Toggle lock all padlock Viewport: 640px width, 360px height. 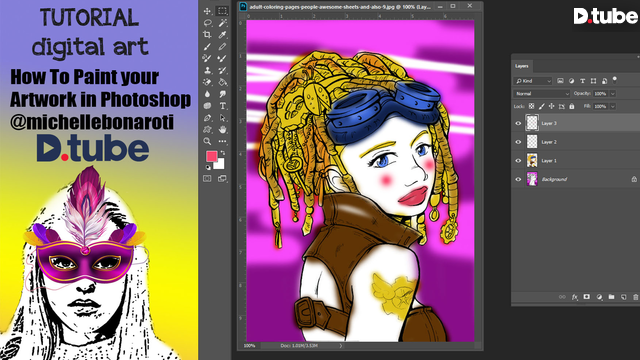click(x=572, y=106)
